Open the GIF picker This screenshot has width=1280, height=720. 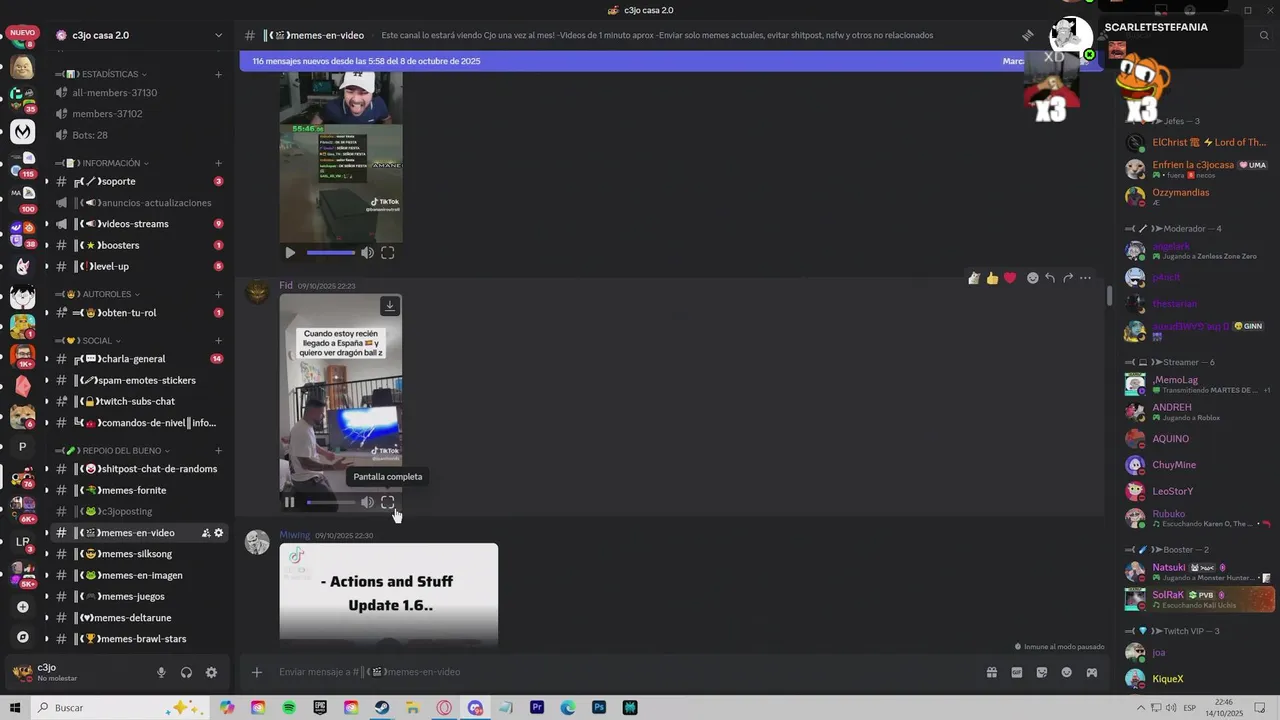(x=1017, y=672)
